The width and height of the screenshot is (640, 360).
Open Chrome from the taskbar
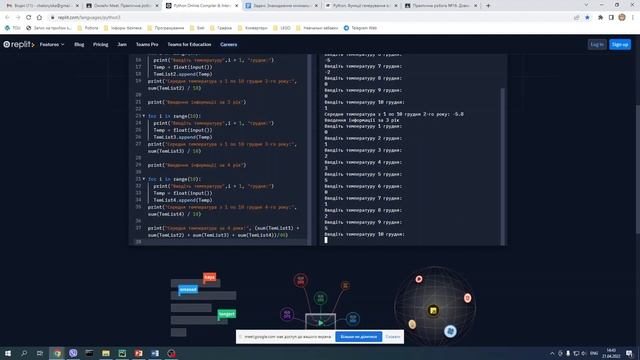[x=57, y=353]
